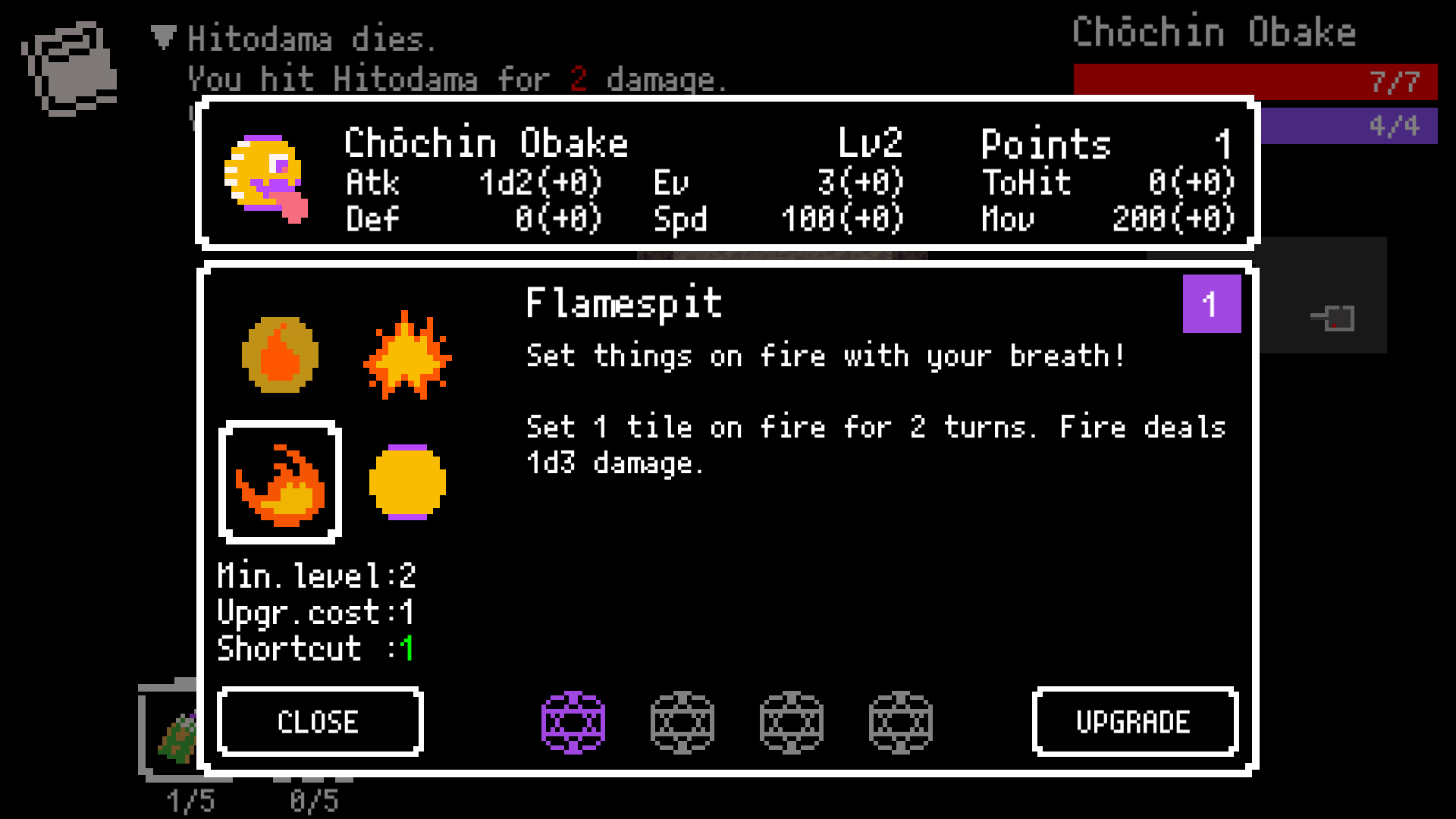The height and width of the screenshot is (819, 1456).
Task: Click the CLOSE button
Action: coord(318,721)
